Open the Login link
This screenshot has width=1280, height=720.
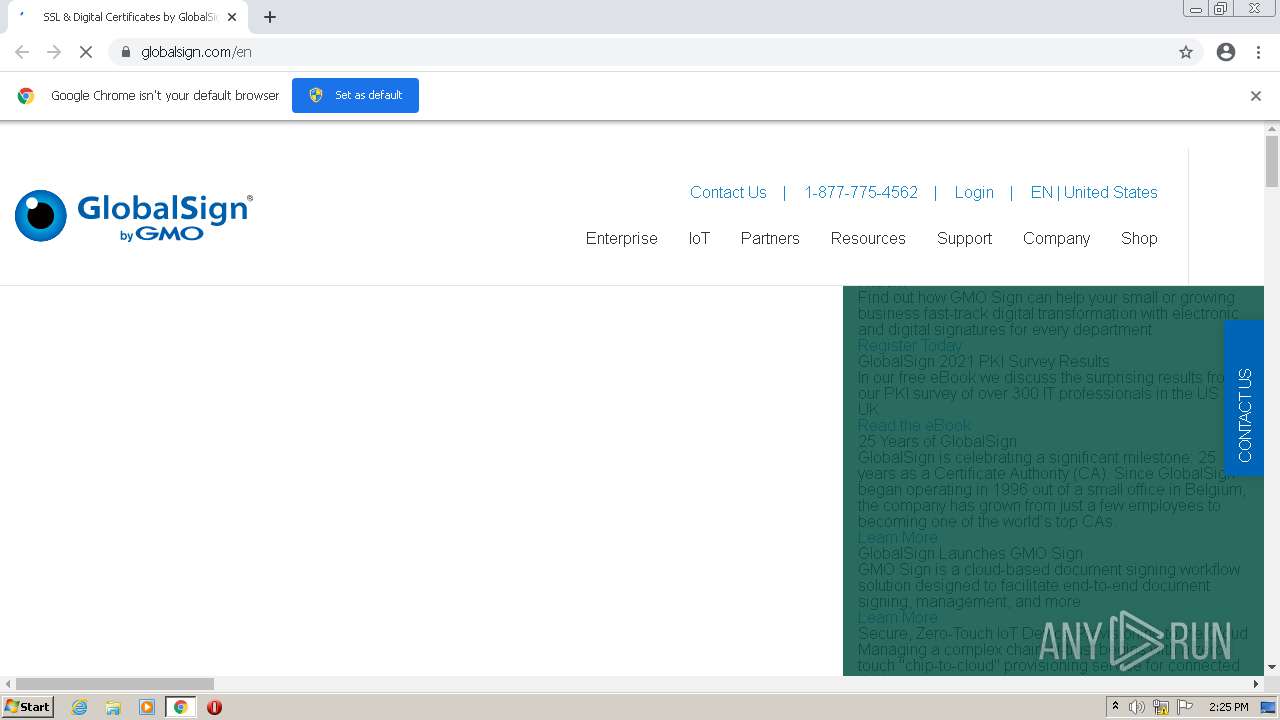[x=974, y=192]
